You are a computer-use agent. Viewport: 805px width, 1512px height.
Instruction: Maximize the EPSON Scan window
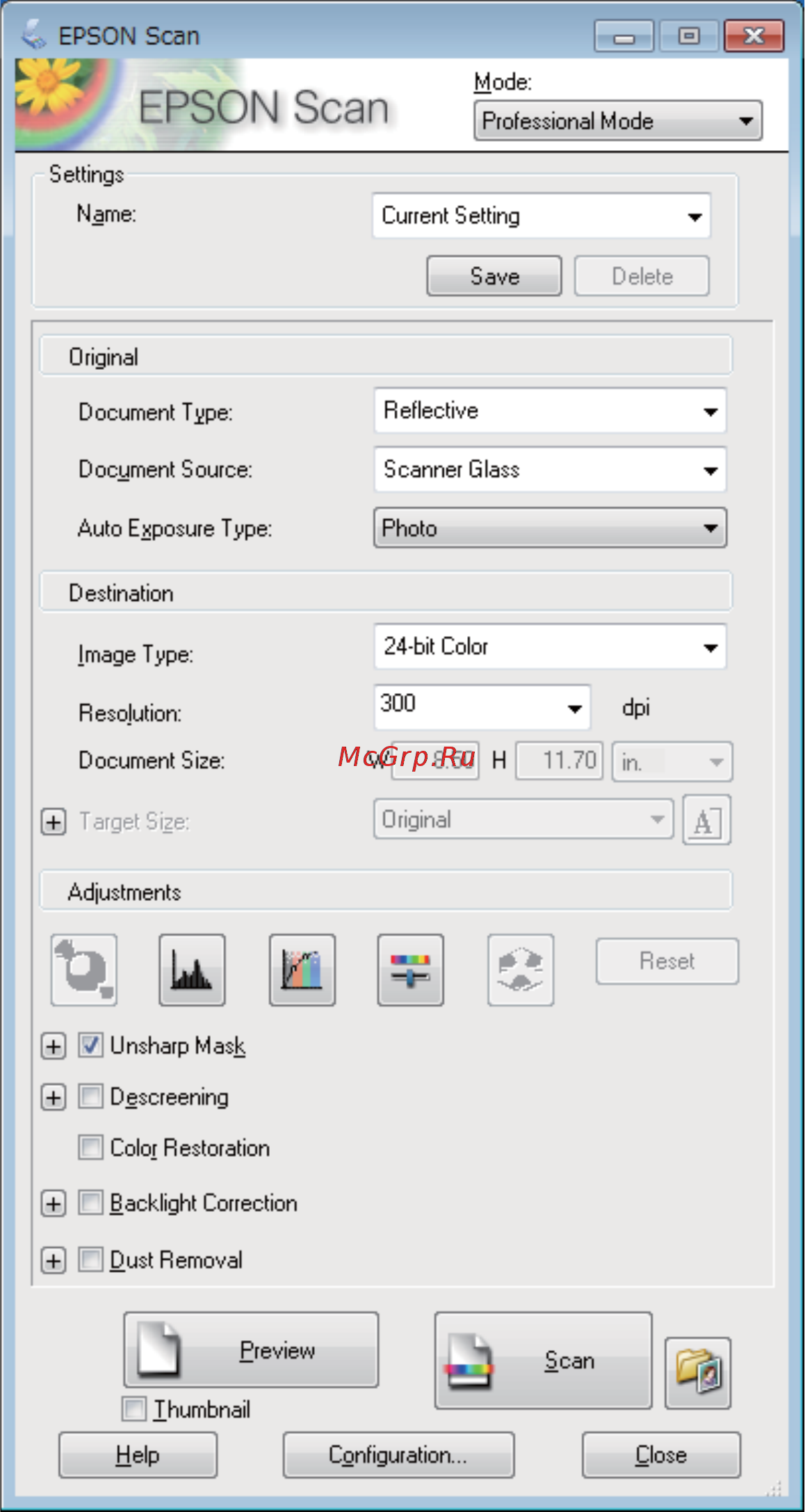coord(688,35)
